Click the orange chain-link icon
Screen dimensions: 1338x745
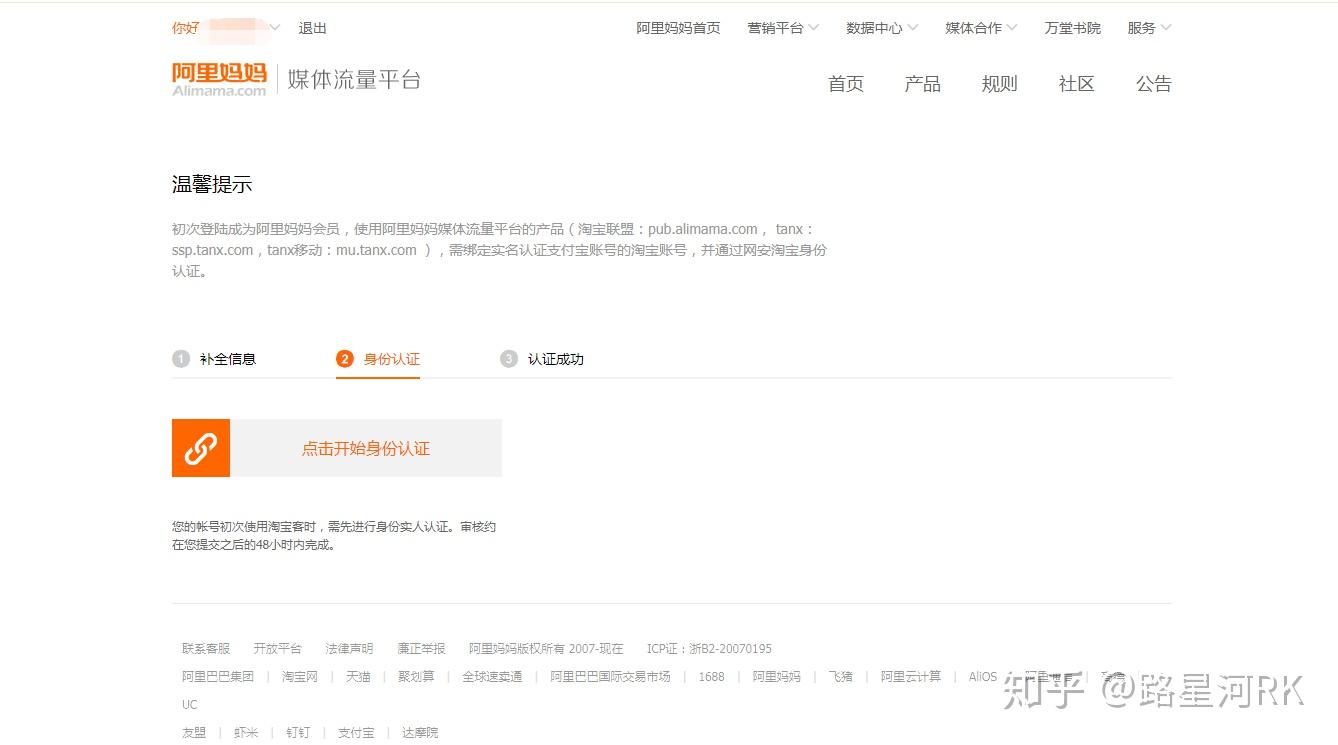point(201,448)
